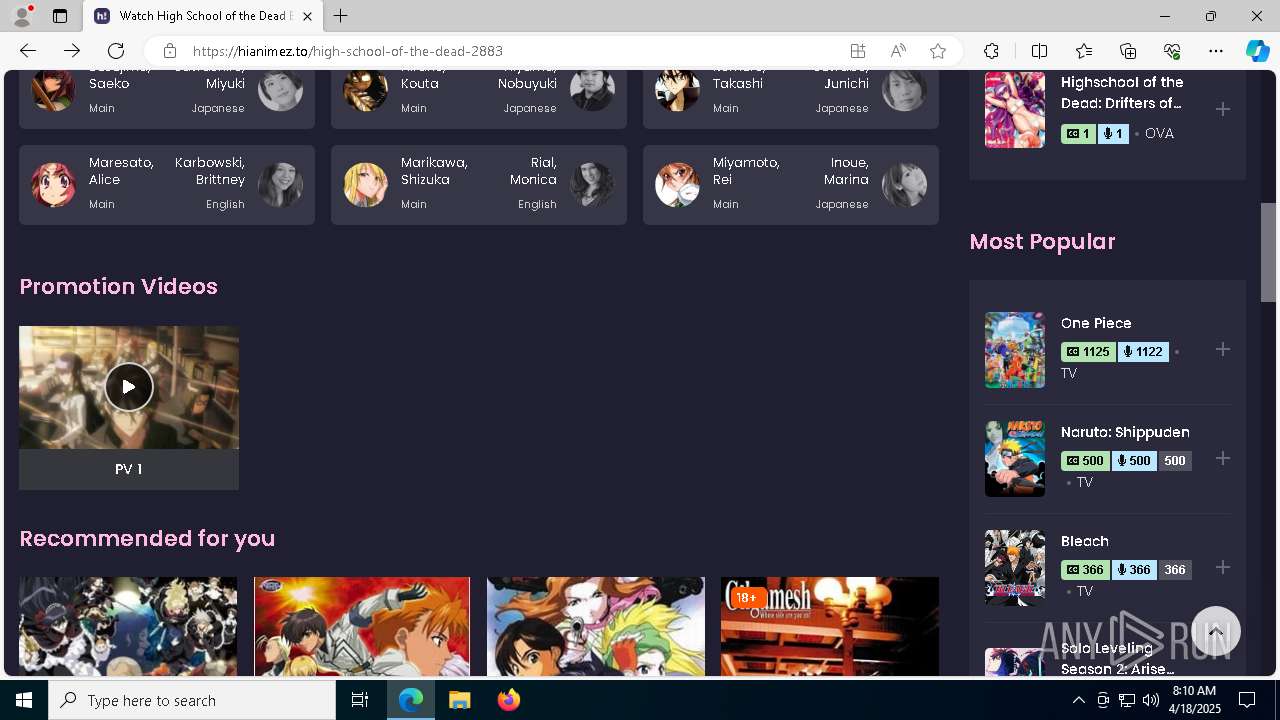Open Inoue, Marina voice actor page

[846, 171]
